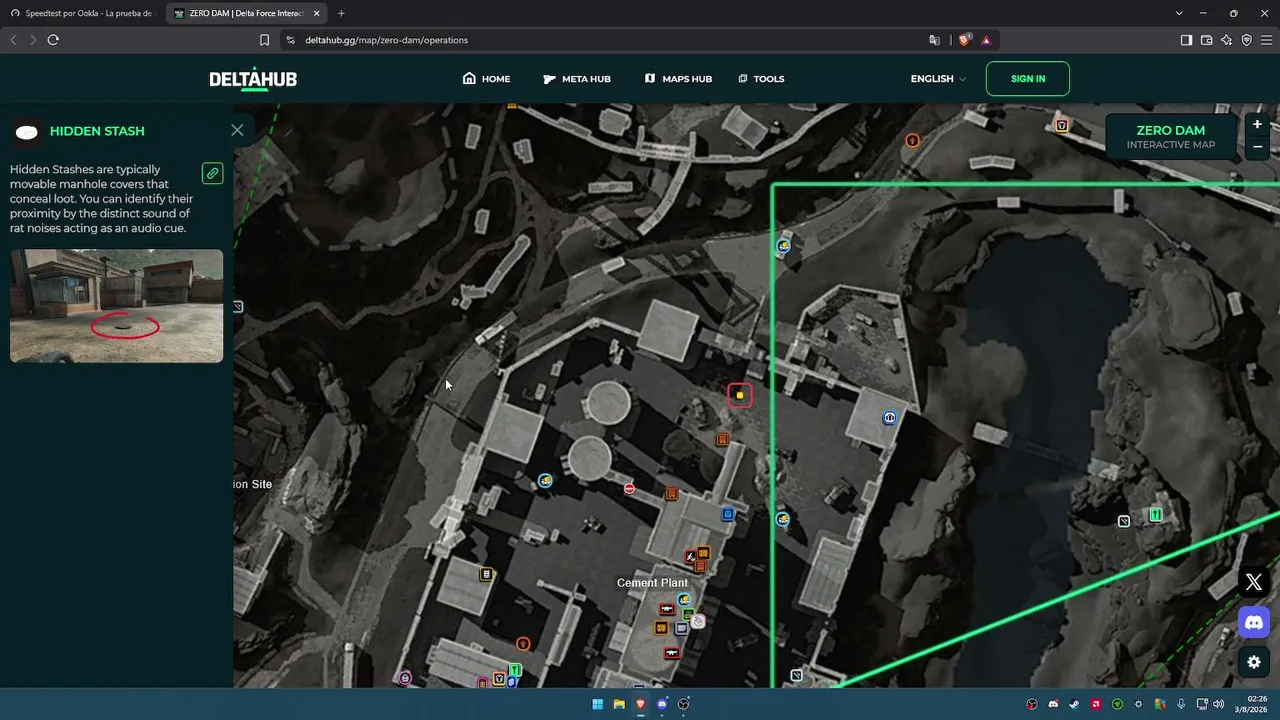Viewport: 1280px width, 720px height.
Task: Open the Windows Start menu
Action: 598,704
